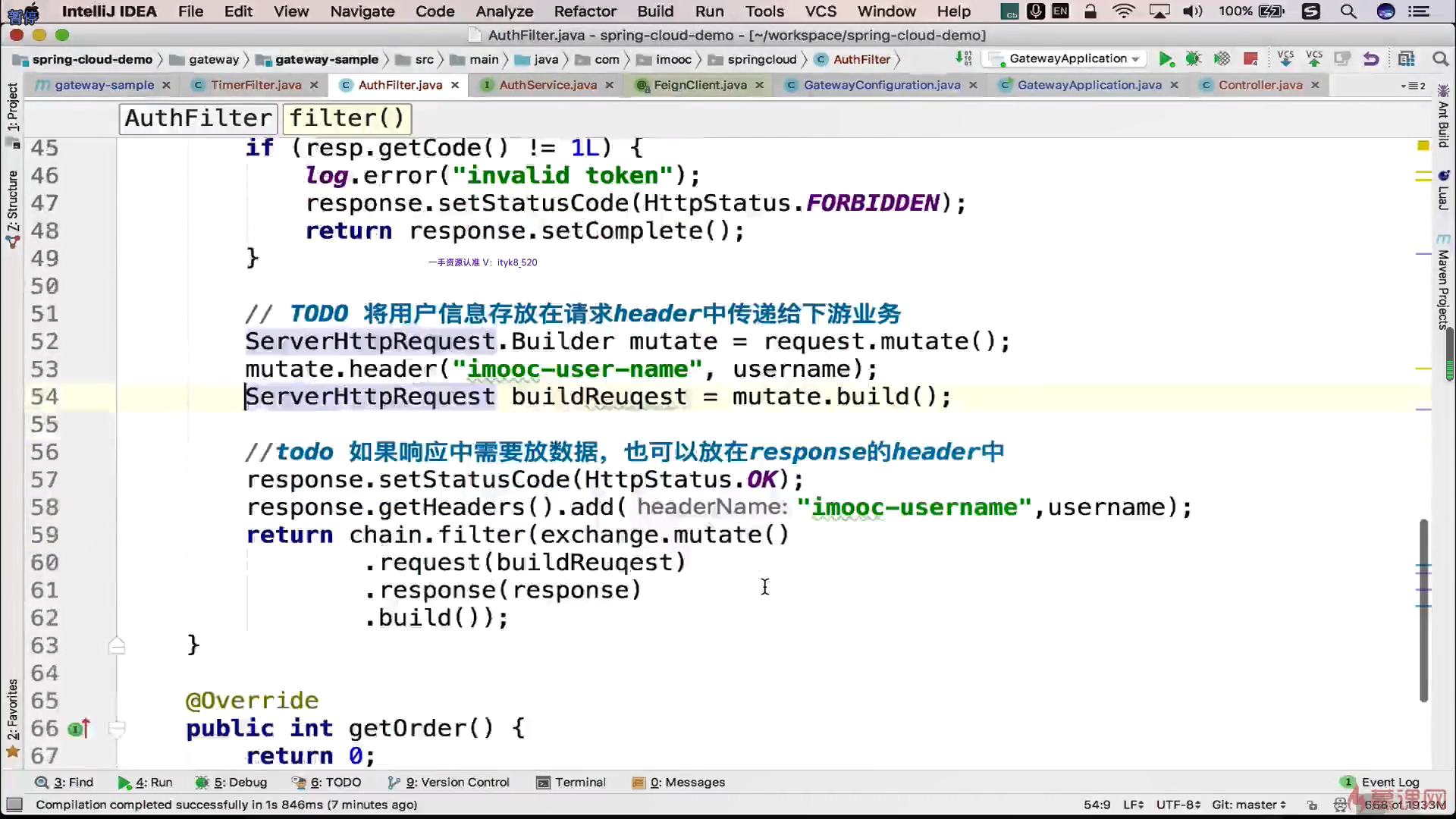The height and width of the screenshot is (819, 1456).
Task: Open the Refactor menu
Action: click(585, 11)
